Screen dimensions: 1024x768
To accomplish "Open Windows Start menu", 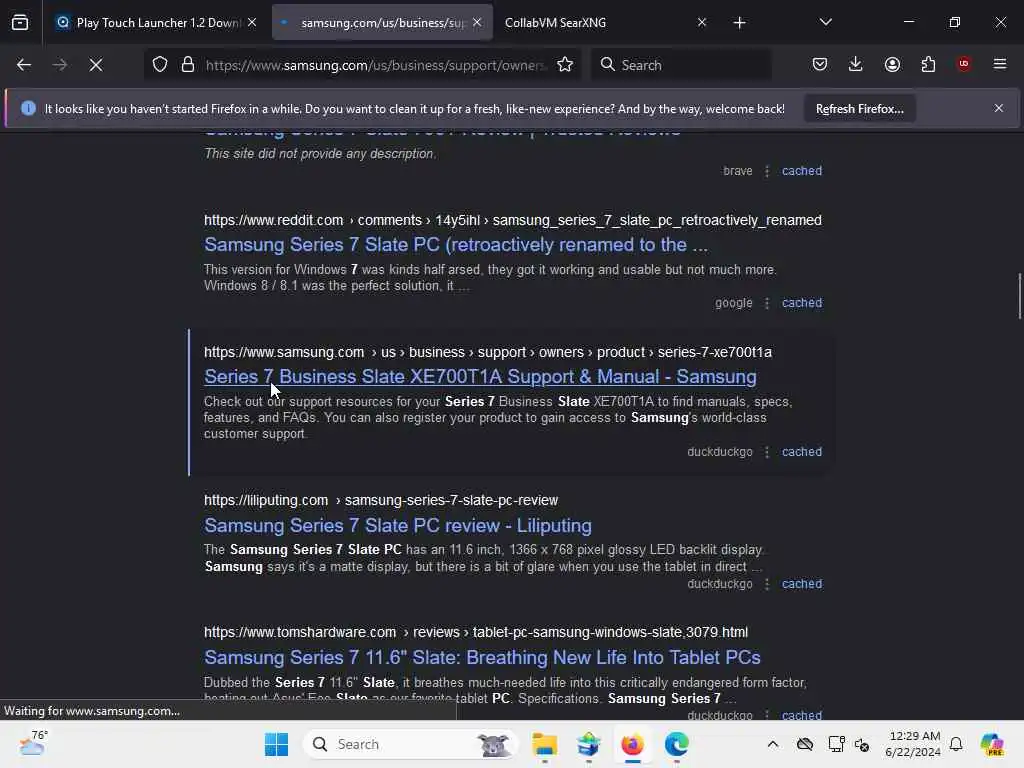I will tap(276, 744).
